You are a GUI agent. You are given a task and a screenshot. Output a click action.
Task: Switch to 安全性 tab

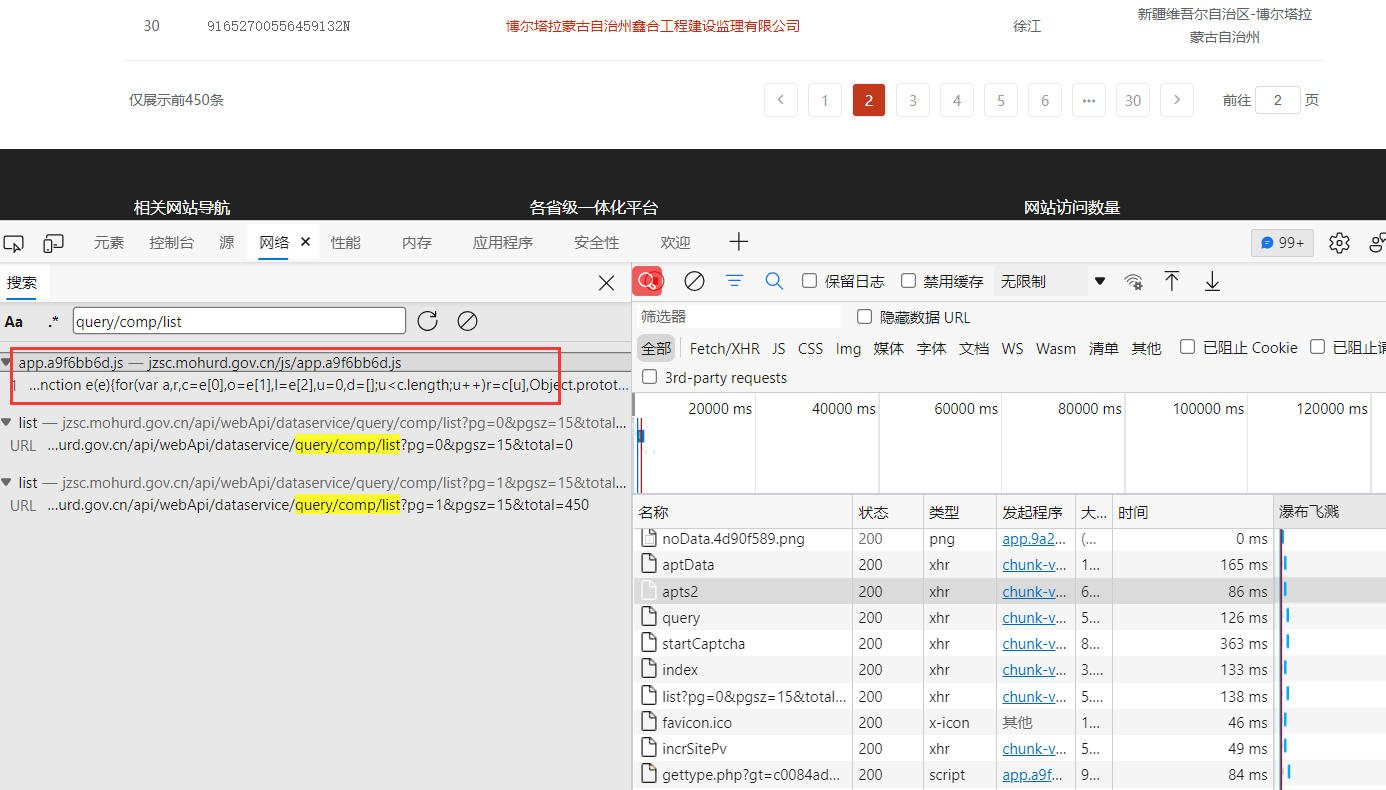pos(597,242)
